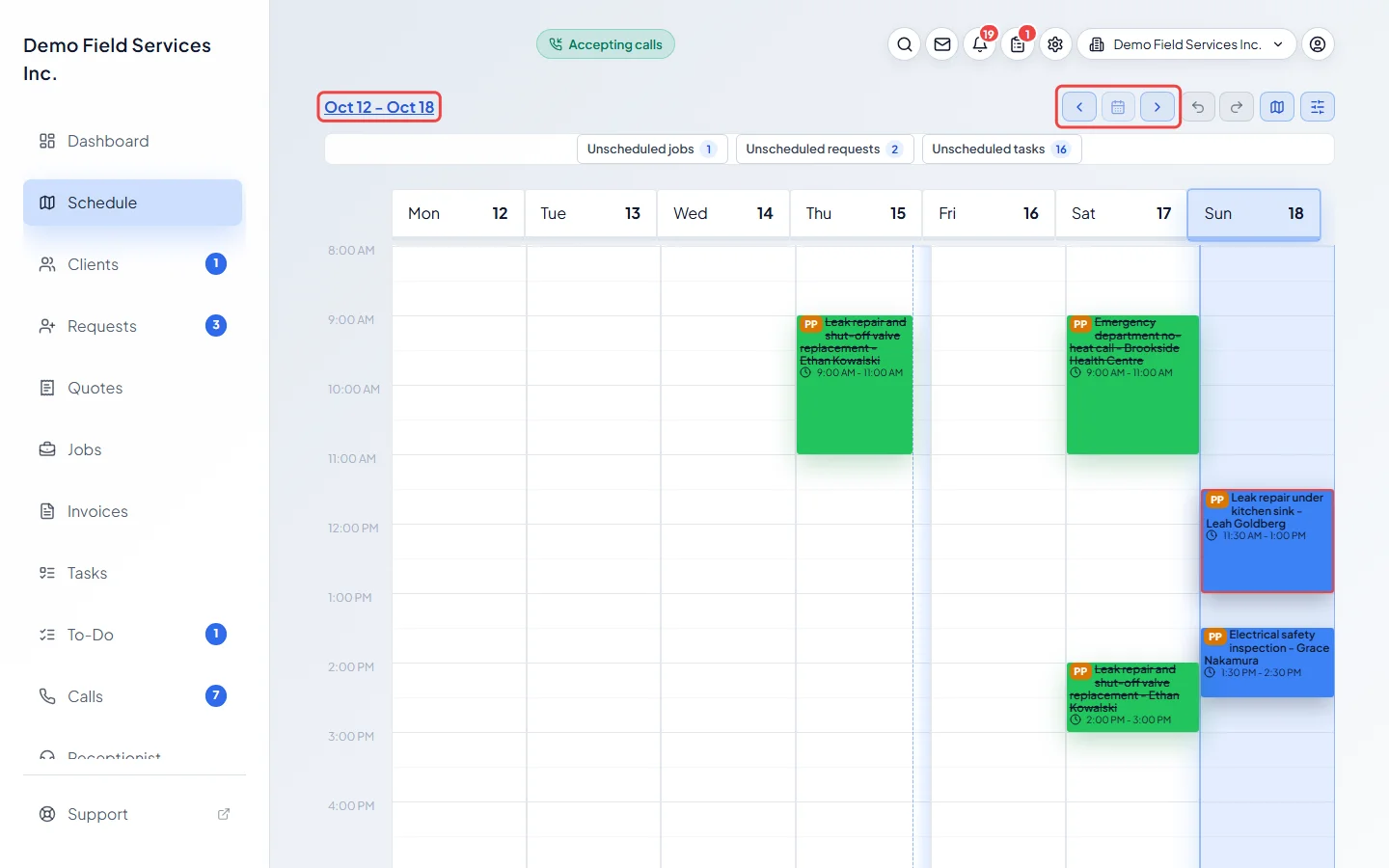1389x868 pixels.
Task: Expand Unscheduled requests list
Action: click(824, 149)
